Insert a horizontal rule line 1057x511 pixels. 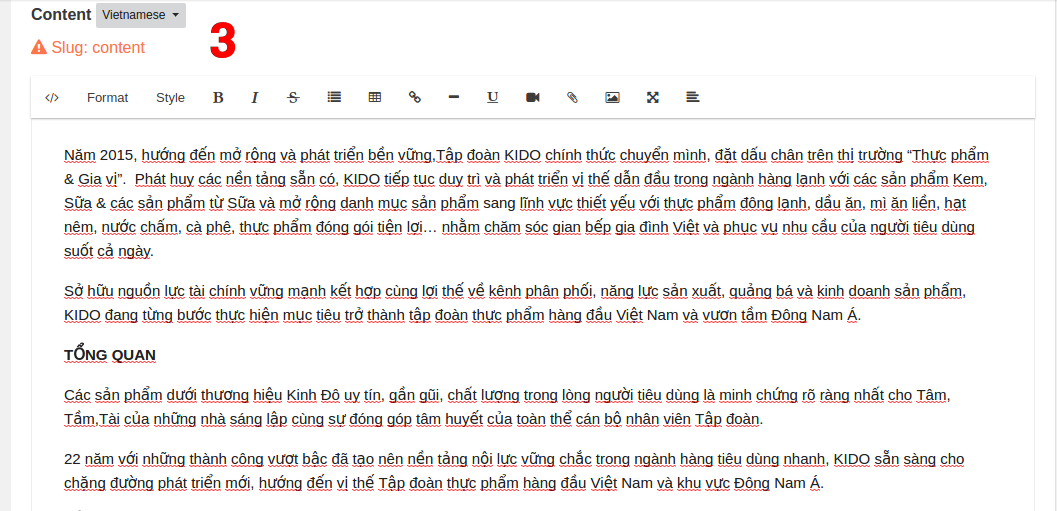(x=454, y=98)
